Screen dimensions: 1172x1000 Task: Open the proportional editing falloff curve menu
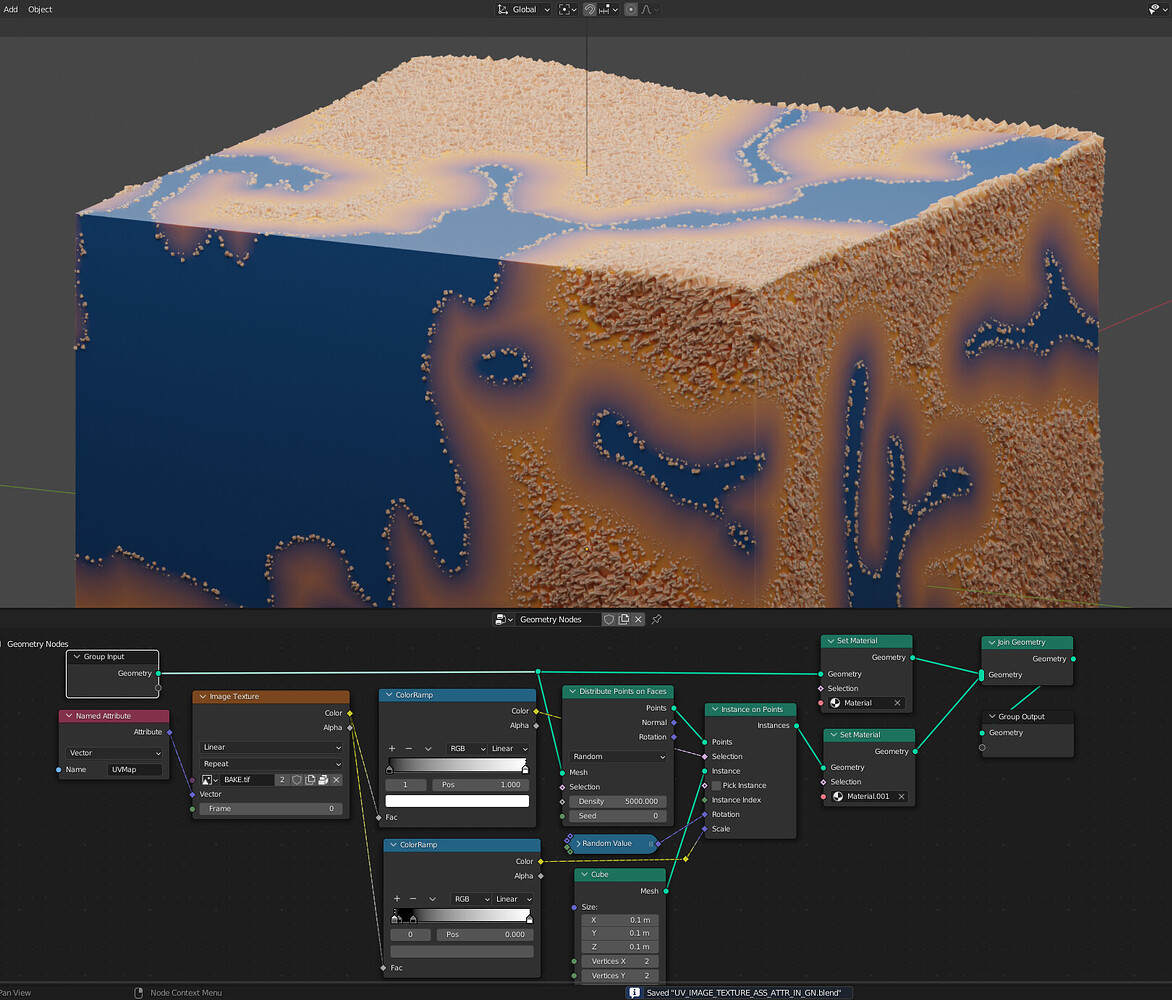point(648,10)
